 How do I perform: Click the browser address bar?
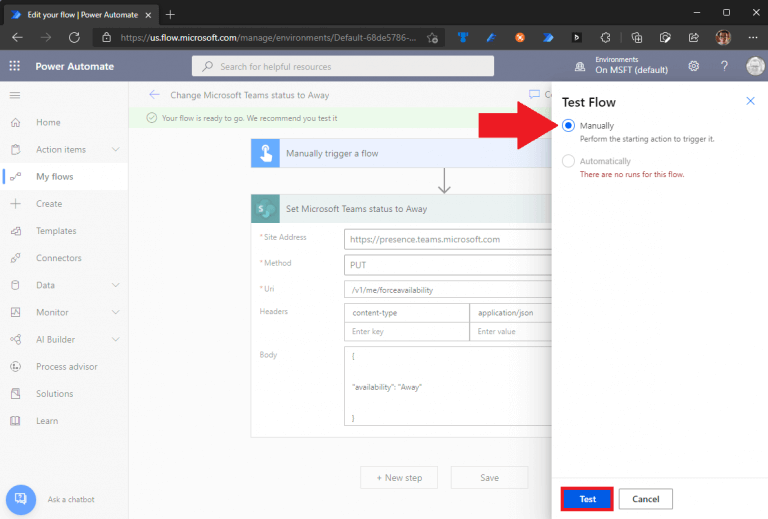[x=268, y=38]
